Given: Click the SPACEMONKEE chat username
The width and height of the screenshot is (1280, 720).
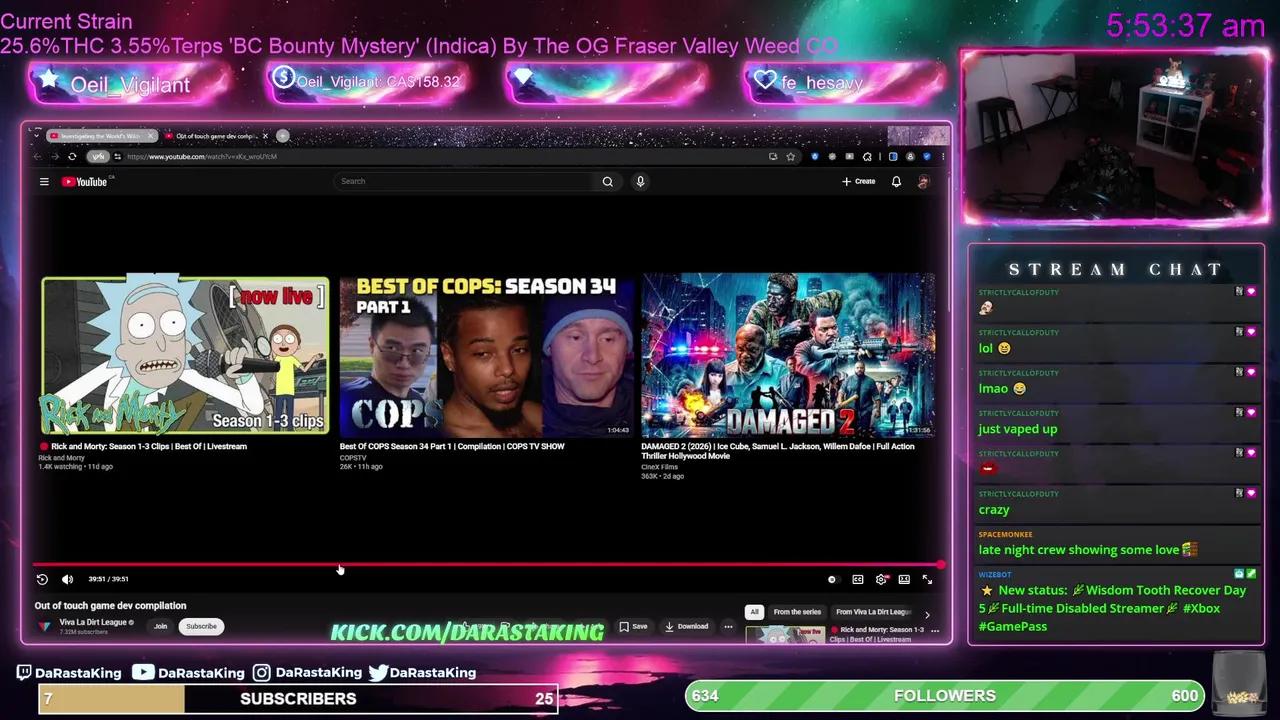Looking at the screenshot, I should [x=1005, y=534].
